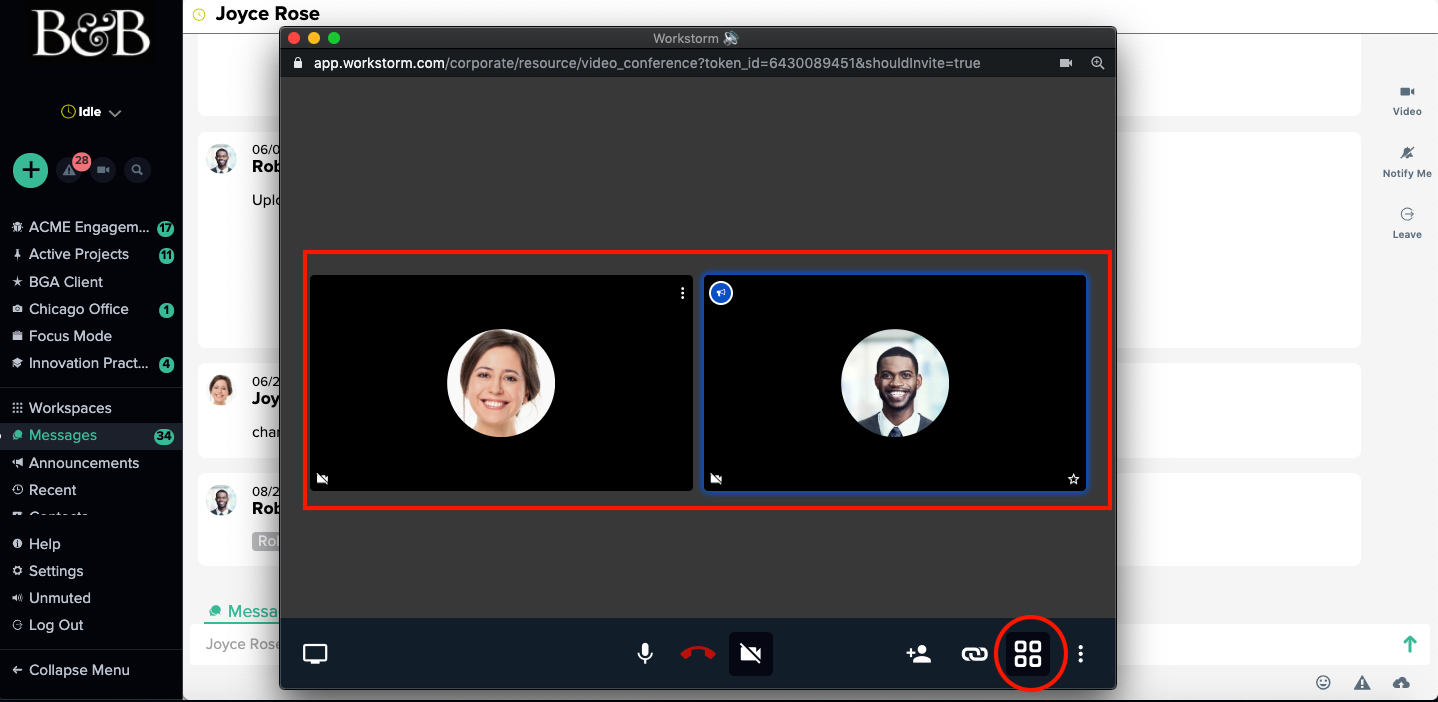Click the Active Projects 11 badge

166,255
